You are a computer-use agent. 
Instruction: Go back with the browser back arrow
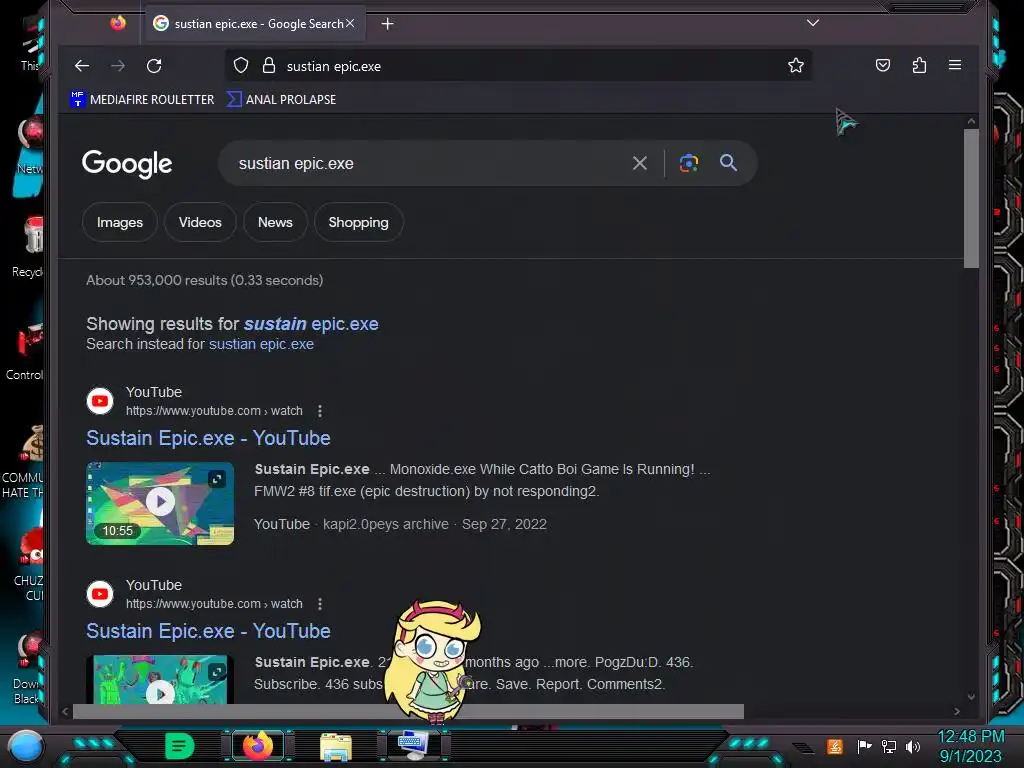tap(82, 66)
